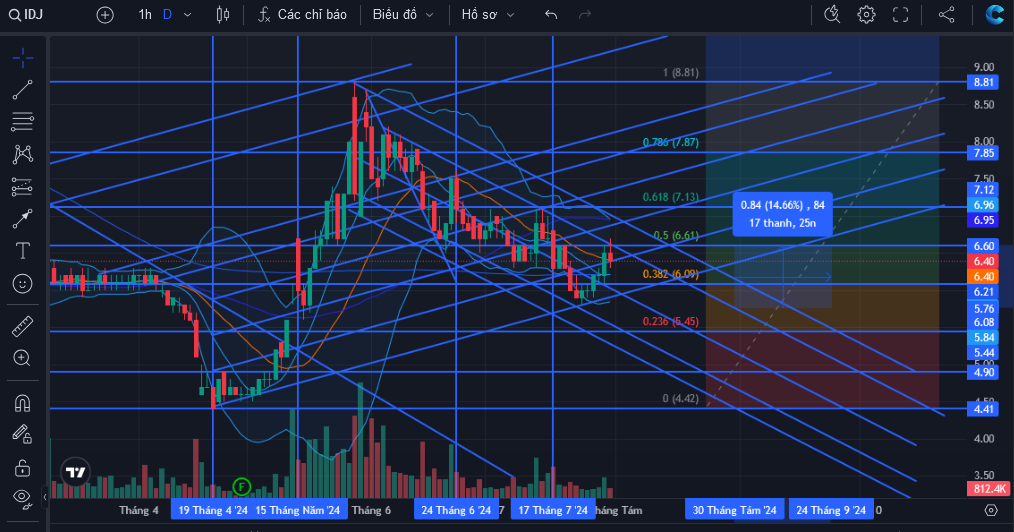Toggle stay in drawing mode
This screenshot has height=532, width=1014.
23,434
